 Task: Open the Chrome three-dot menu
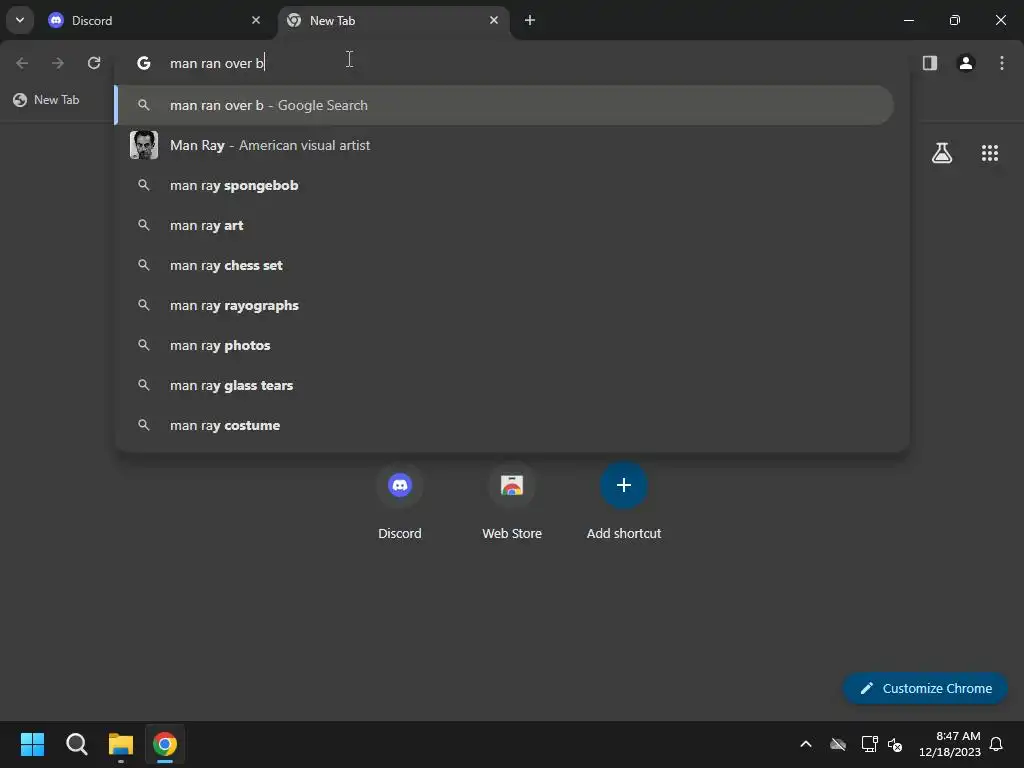tap(1002, 63)
